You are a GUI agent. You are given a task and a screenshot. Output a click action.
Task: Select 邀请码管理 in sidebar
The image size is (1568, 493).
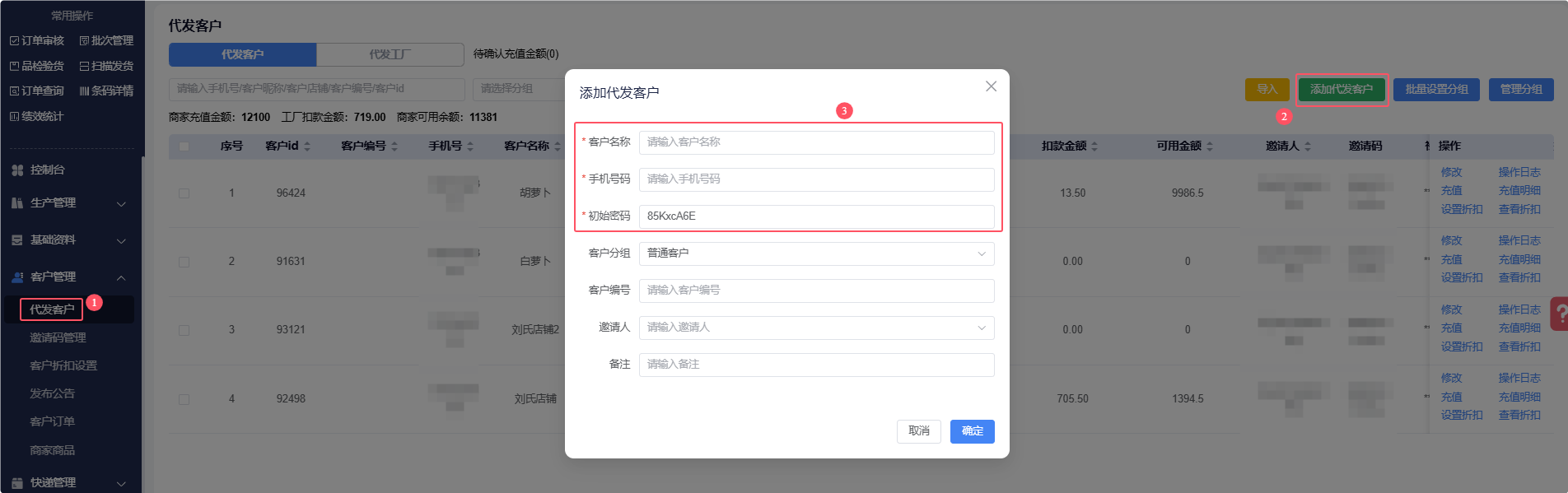pyautogui.click(x=58, y=337)
